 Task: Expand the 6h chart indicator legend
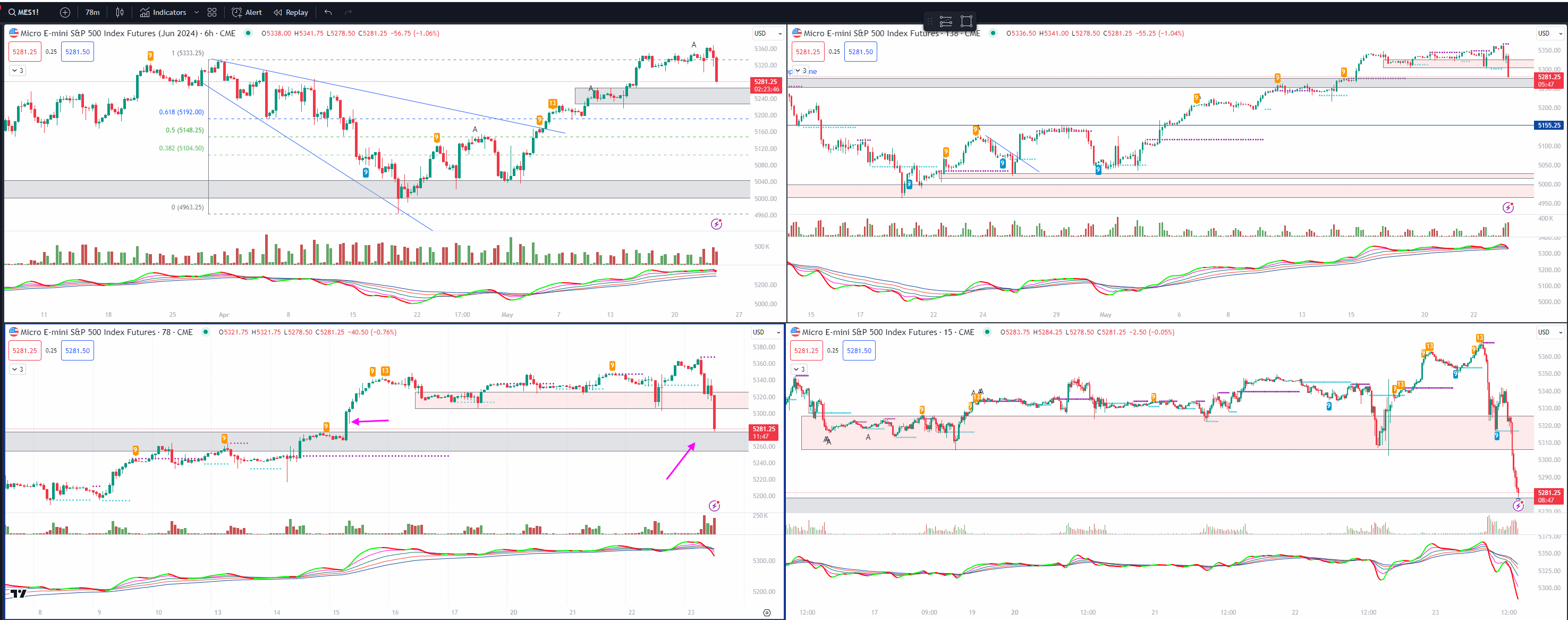click(17, 71)
